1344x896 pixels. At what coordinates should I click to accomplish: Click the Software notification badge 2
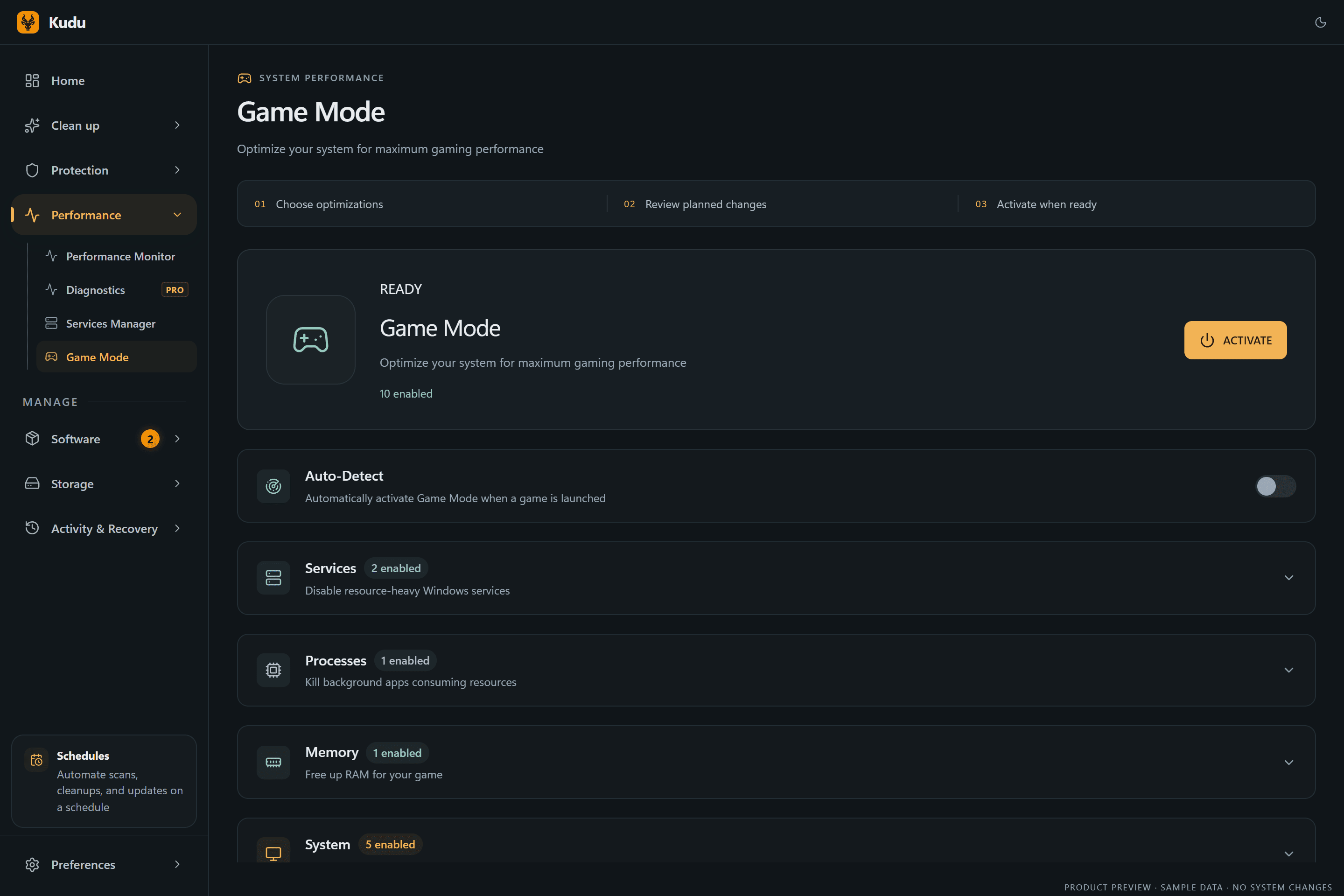[150, 439]
